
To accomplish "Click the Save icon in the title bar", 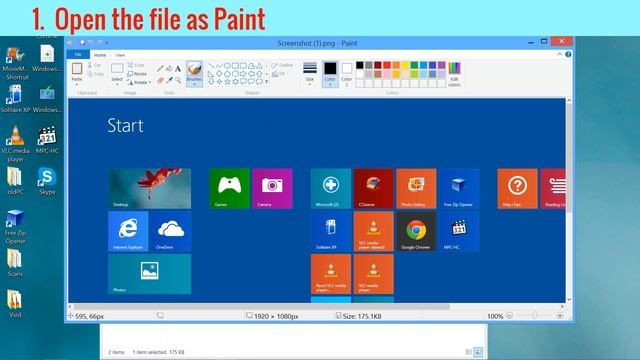I will [x=82, y=42].
